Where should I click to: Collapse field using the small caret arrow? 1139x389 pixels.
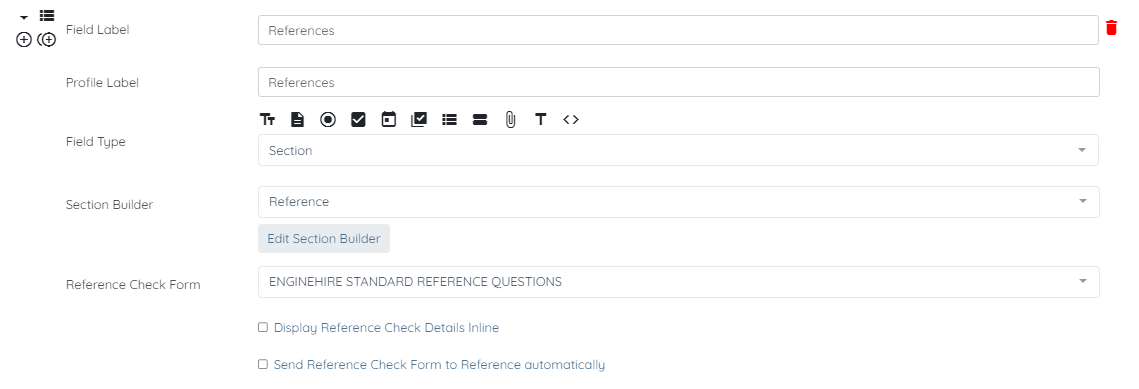coord(24,17)
